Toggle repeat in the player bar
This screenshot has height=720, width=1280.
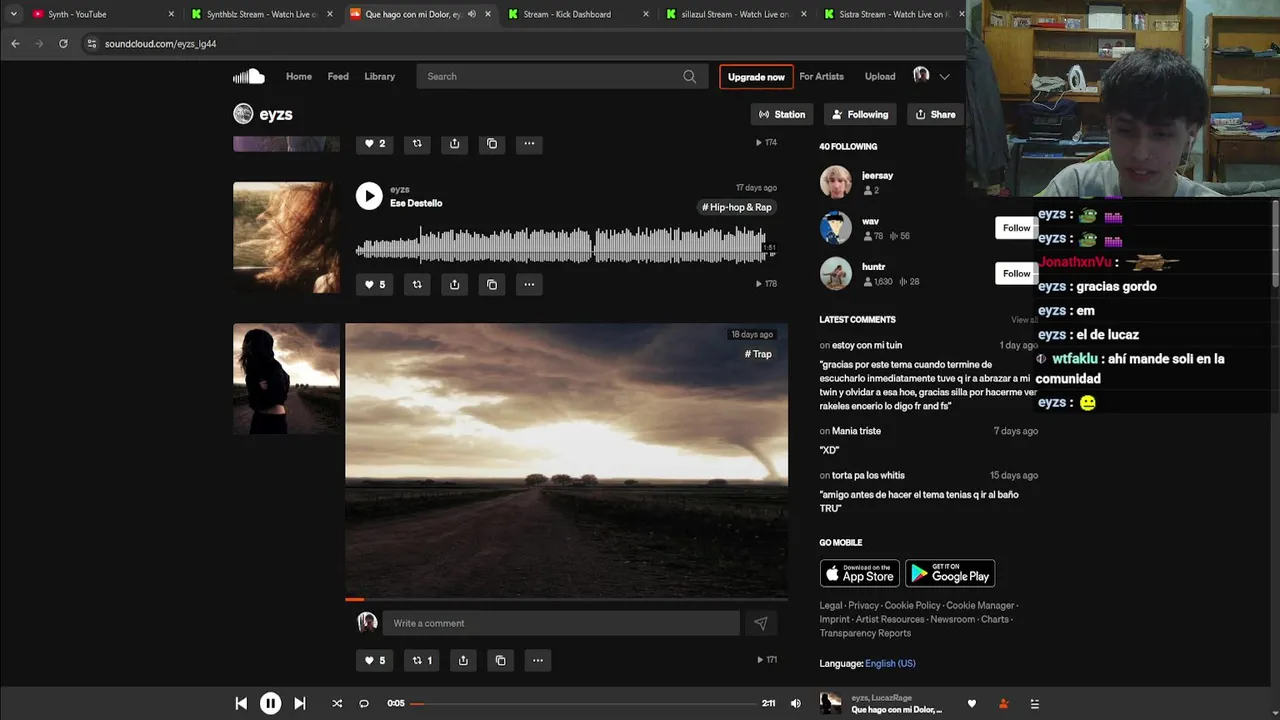[364, 703]
